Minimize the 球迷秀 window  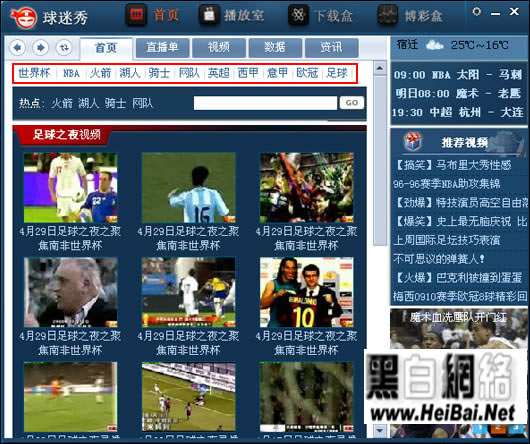coord(496,14)
